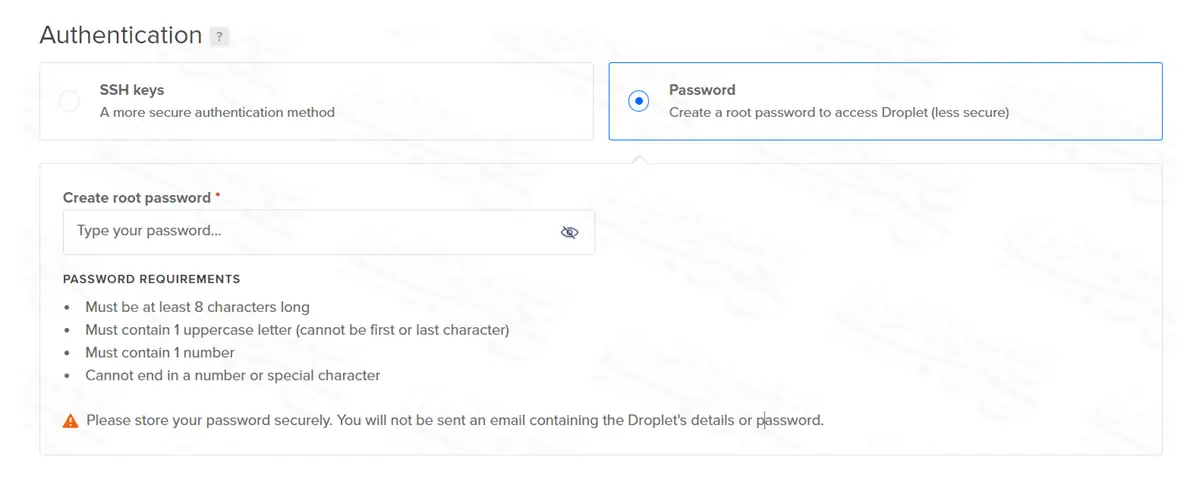Focus the "Type your password..." input field
The image size is (1200, 482).
click(310, 232)
